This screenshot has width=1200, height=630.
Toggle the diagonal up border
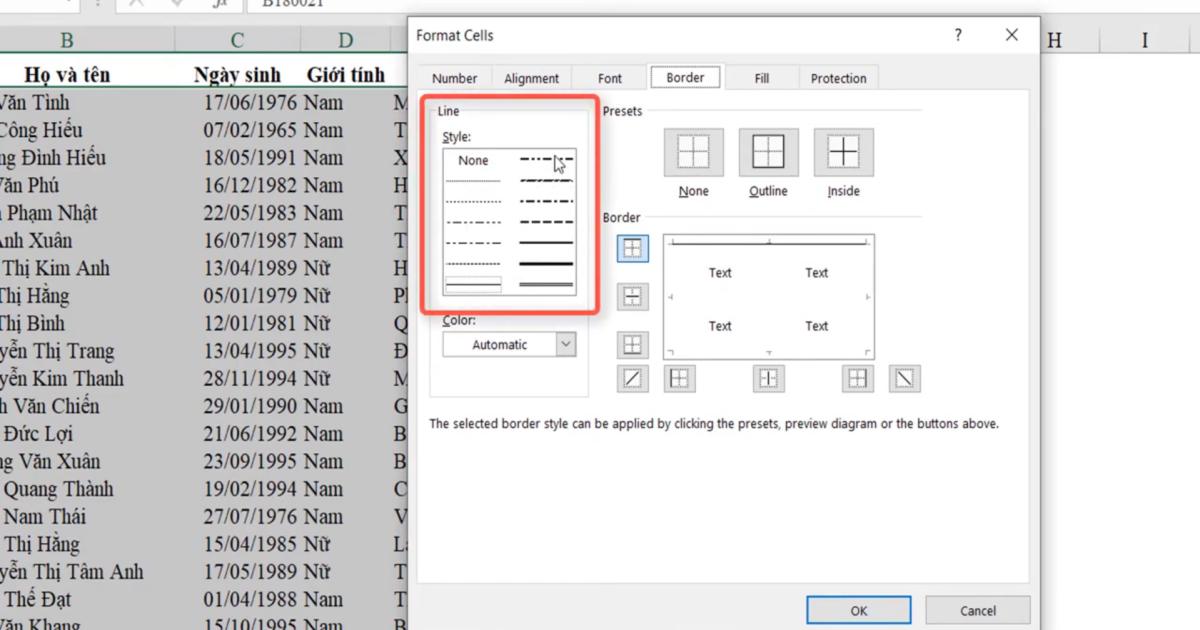pos(632,378)
